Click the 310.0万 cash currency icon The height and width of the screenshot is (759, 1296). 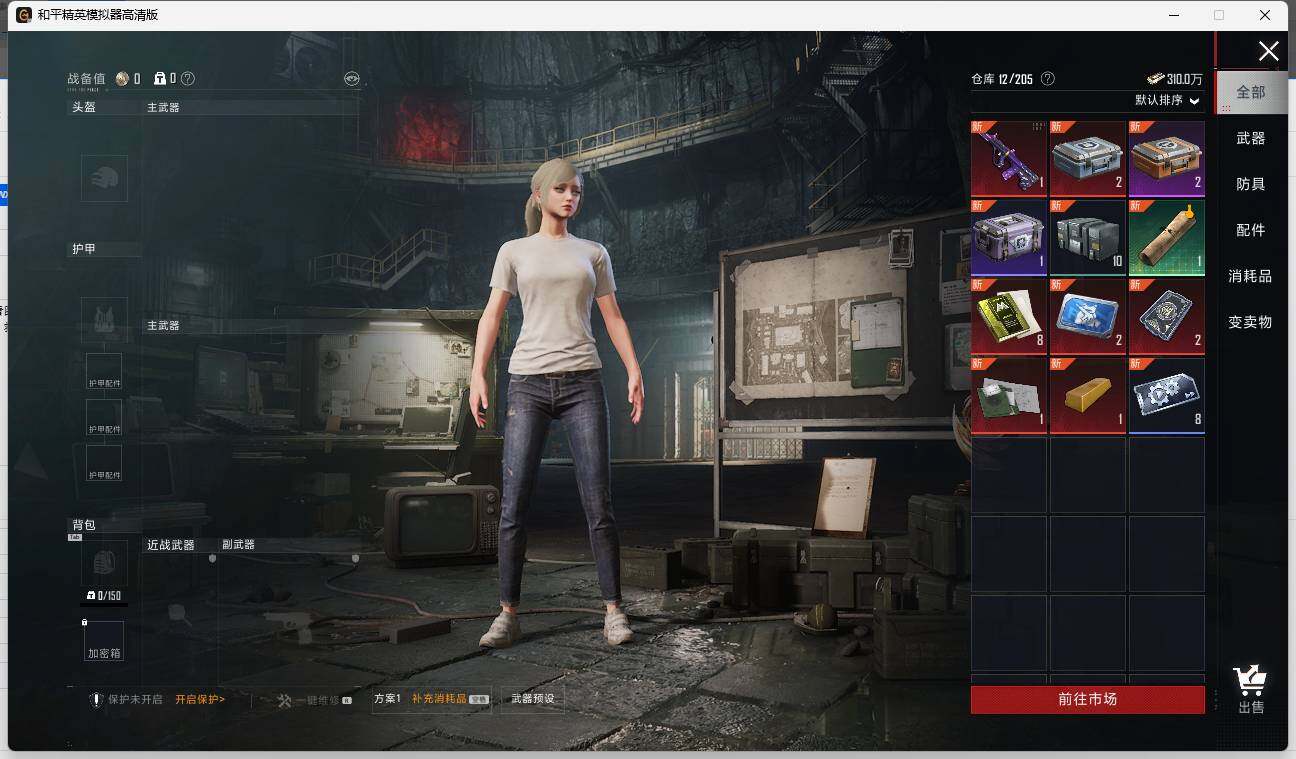point(1155,79)
